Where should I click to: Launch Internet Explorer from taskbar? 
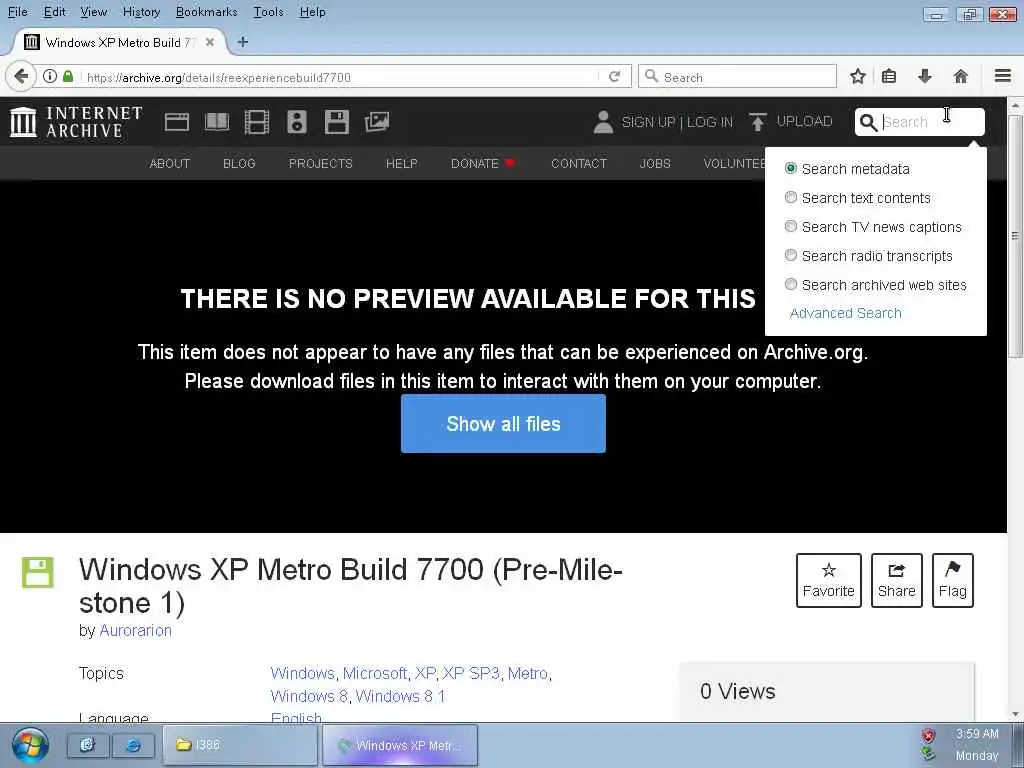click(x=133, y=744)
